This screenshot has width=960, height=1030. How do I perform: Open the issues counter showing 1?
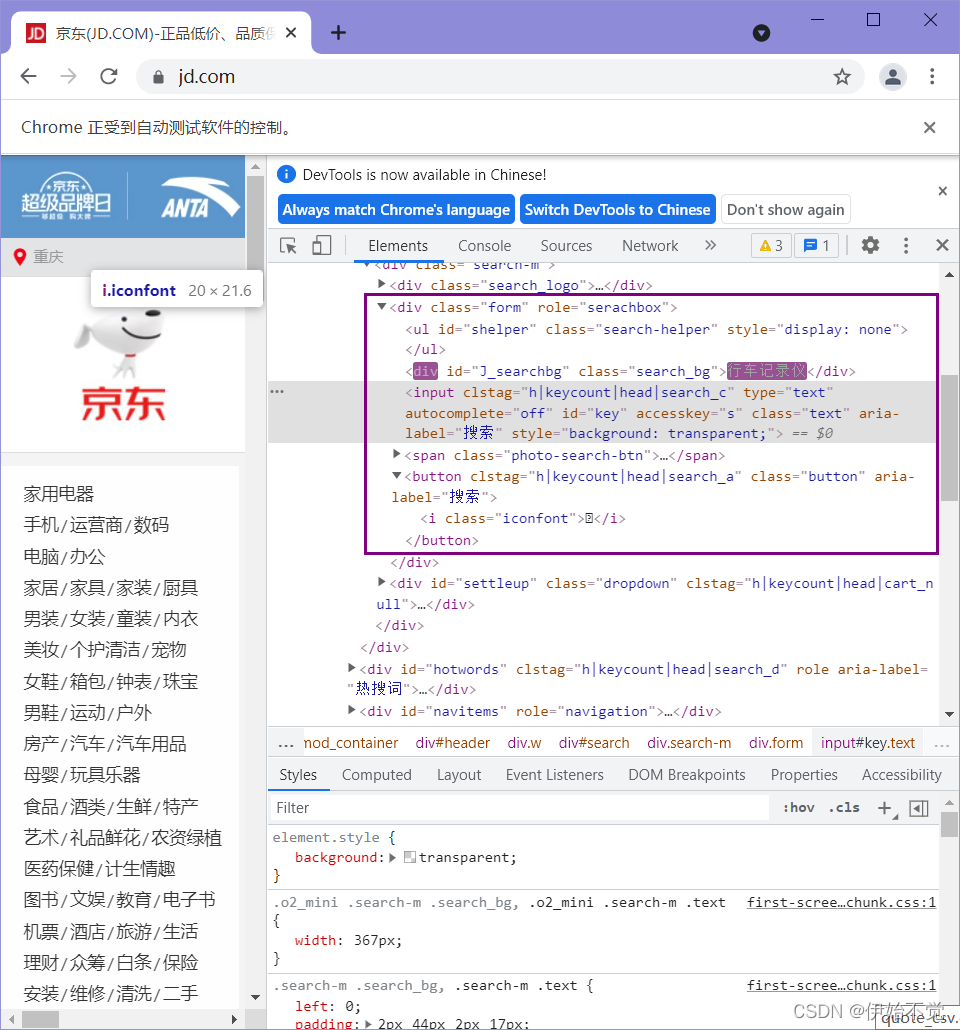[816, 246]
